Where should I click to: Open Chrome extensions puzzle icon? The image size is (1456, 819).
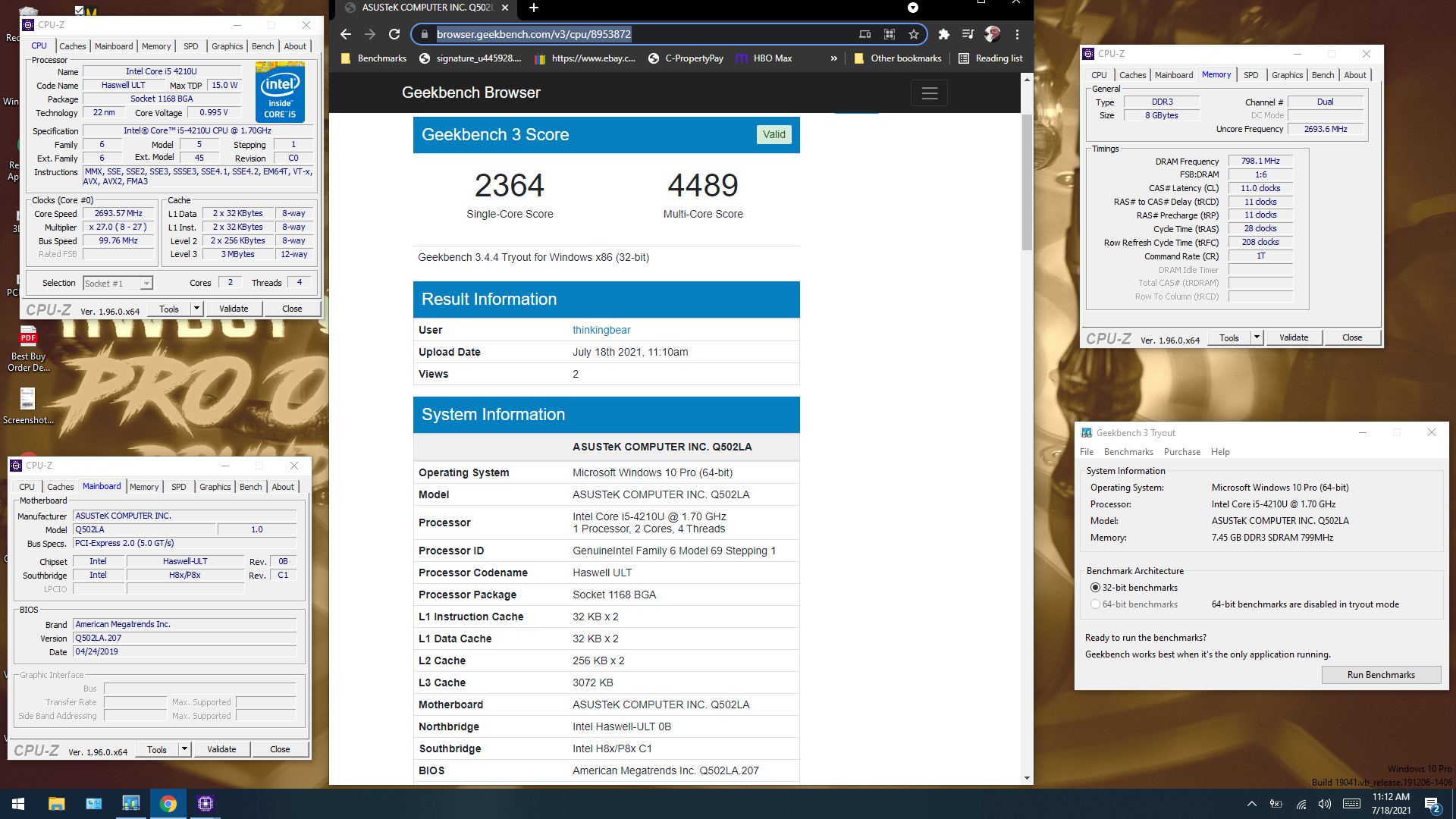pyautogui.click(x=943, y=34)
